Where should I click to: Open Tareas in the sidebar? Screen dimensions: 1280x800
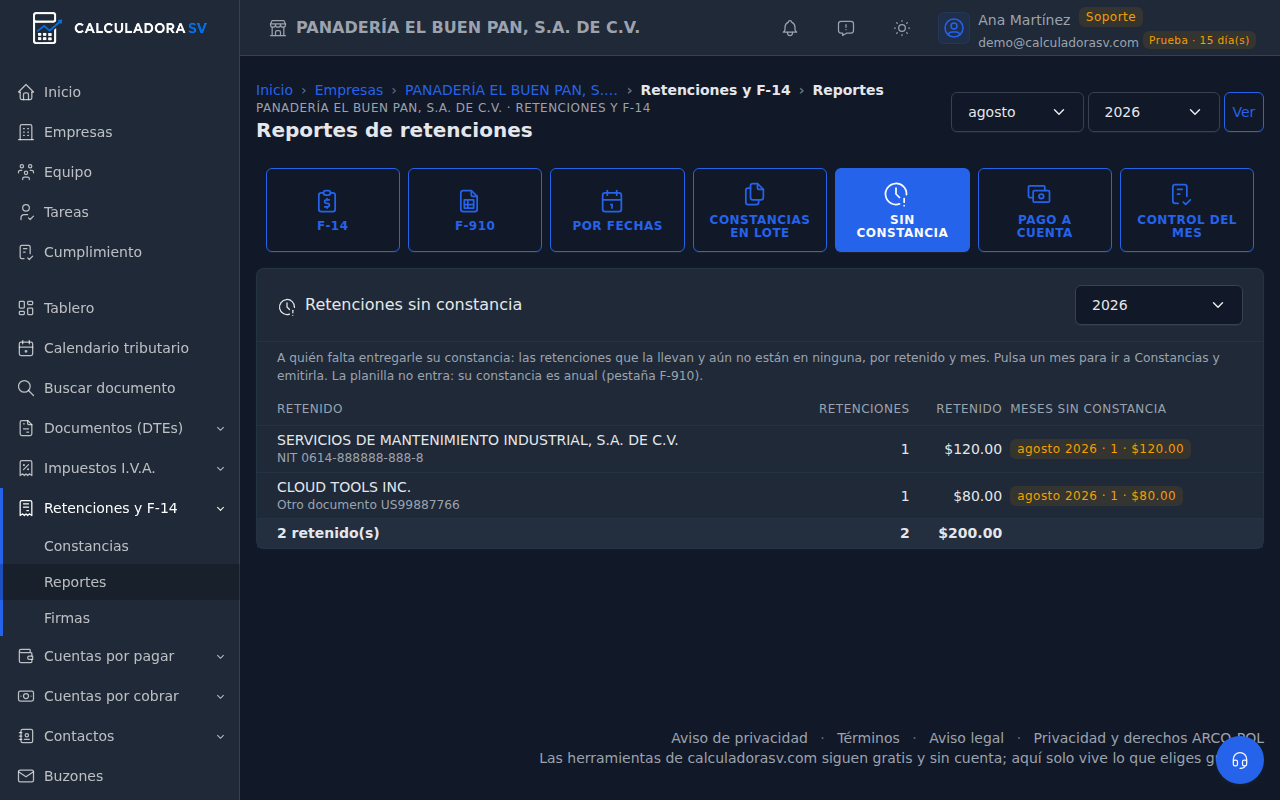119,212
